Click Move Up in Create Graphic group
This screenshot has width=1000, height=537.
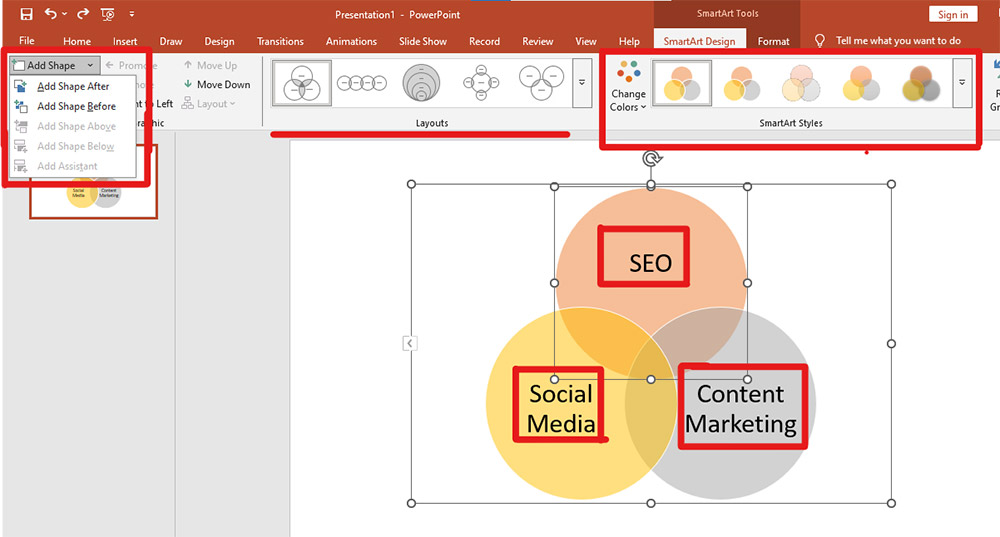pos(210,66)
